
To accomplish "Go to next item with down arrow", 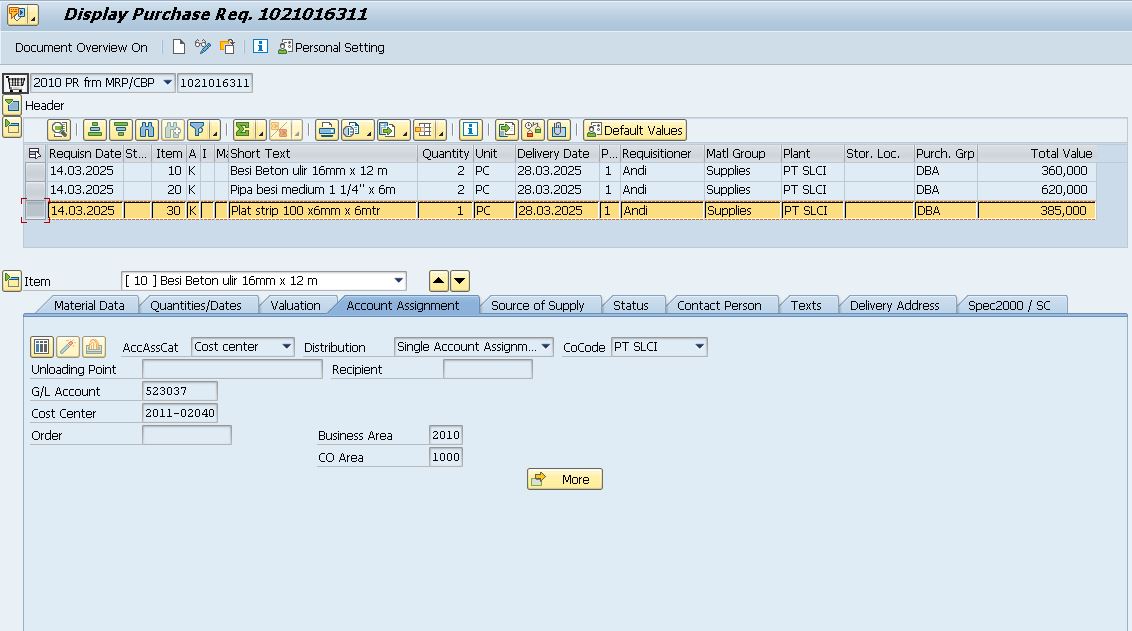I will tap(460, 281).
